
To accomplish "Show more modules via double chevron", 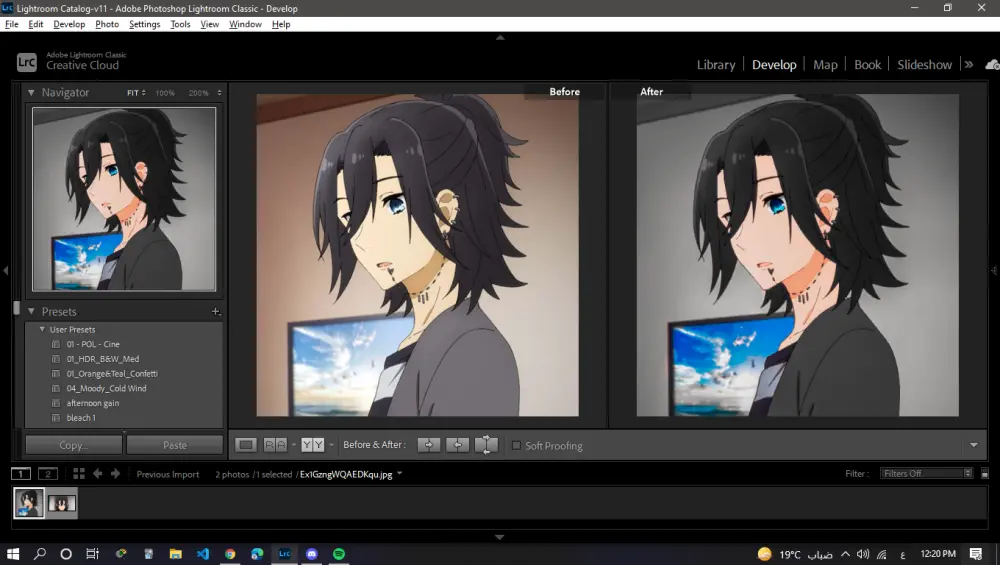I will (969, 64).
